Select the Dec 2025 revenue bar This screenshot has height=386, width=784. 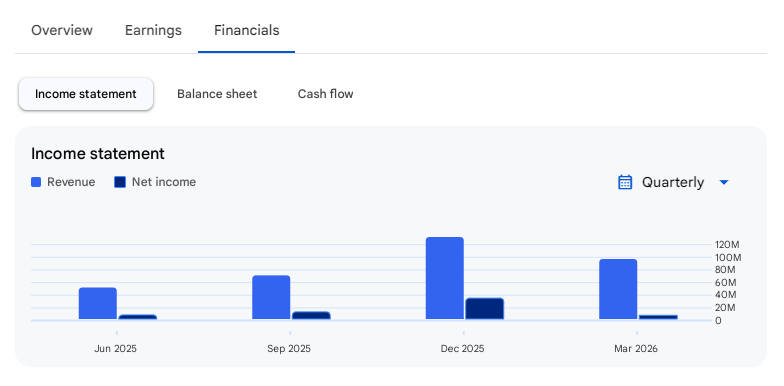coord(444,278)
